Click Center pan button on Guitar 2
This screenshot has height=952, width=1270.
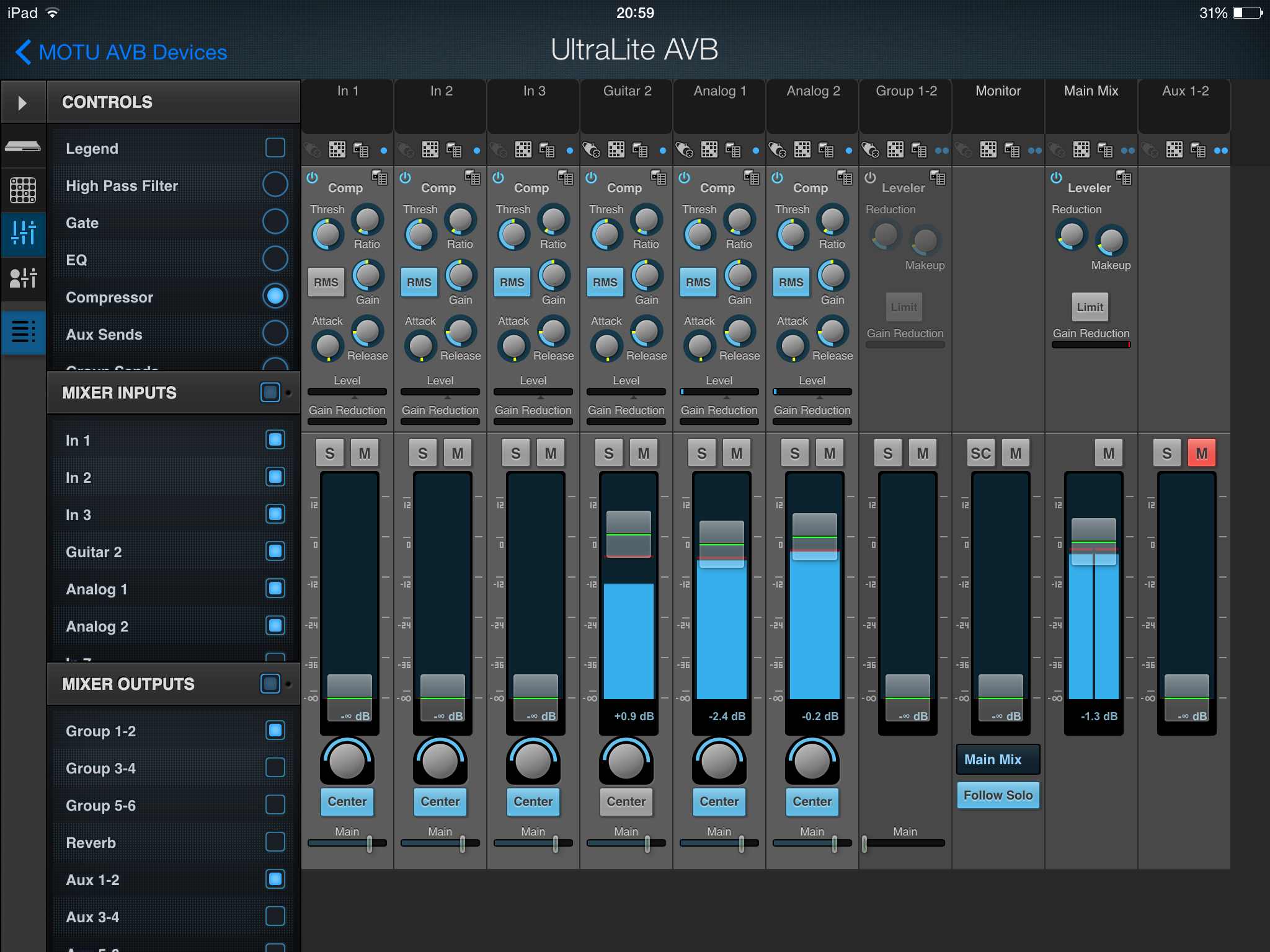pos(626,801)
